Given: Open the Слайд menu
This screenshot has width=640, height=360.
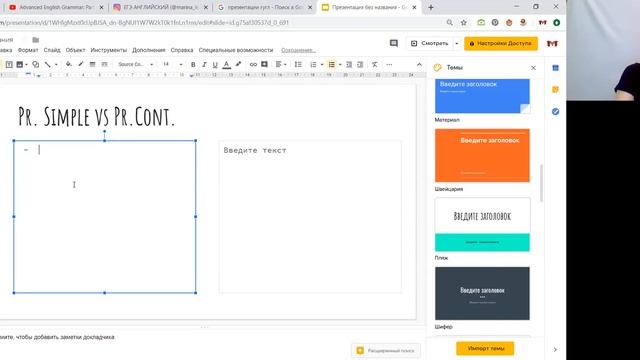Looking at the screenshot, I should coord(52,50).
